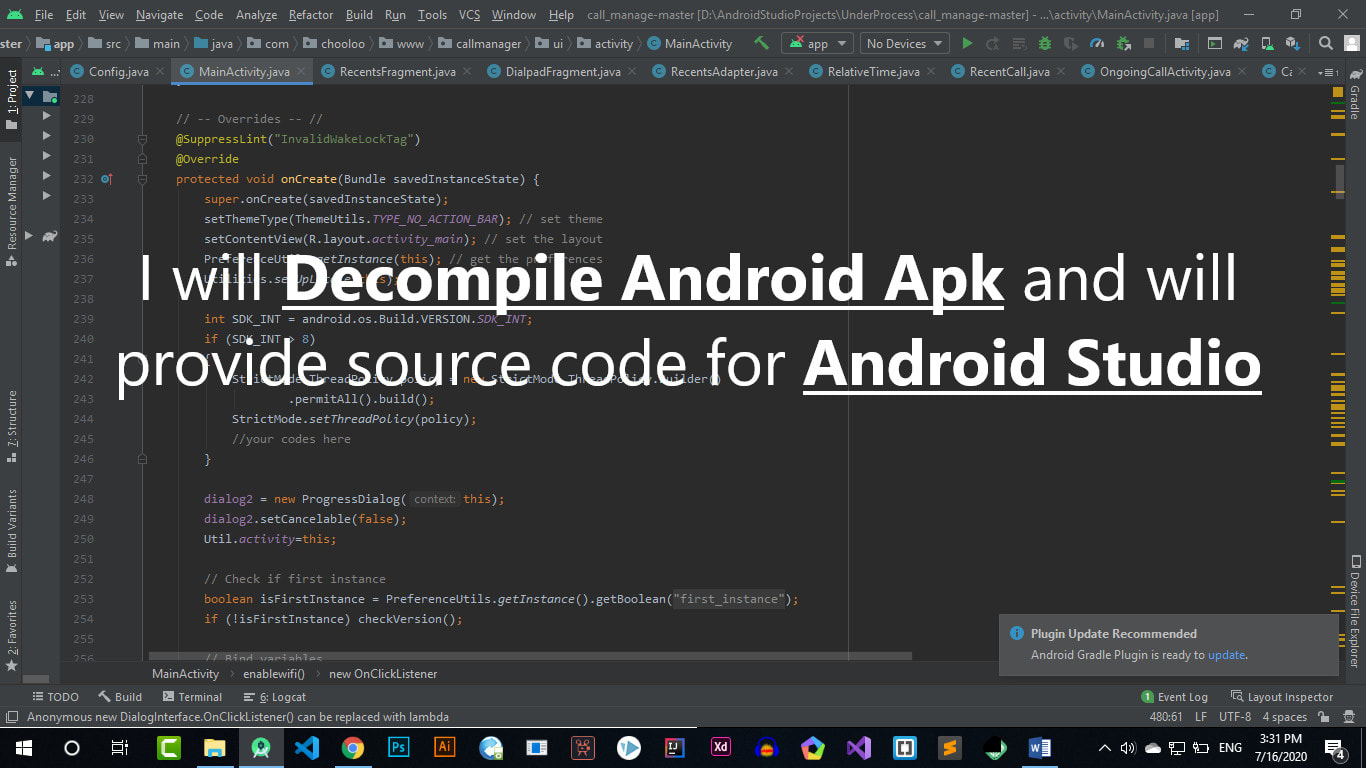Click the override gutter icon on line 232

(106, 179)
